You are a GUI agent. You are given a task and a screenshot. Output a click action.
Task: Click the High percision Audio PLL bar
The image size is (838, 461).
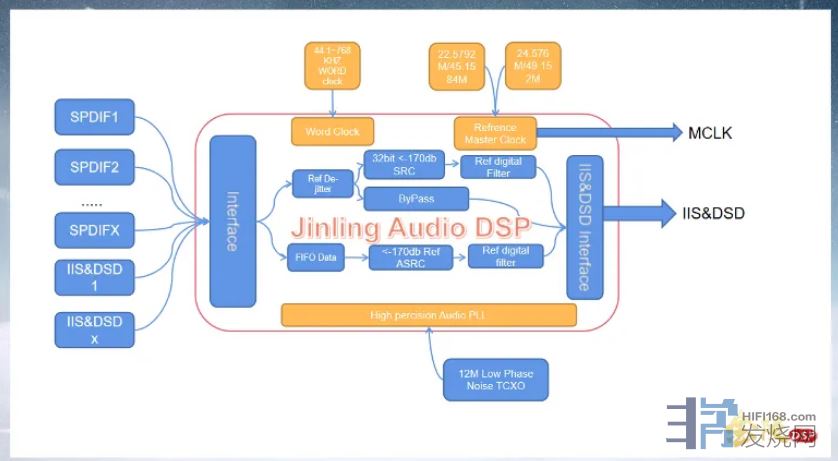(429, 316)
